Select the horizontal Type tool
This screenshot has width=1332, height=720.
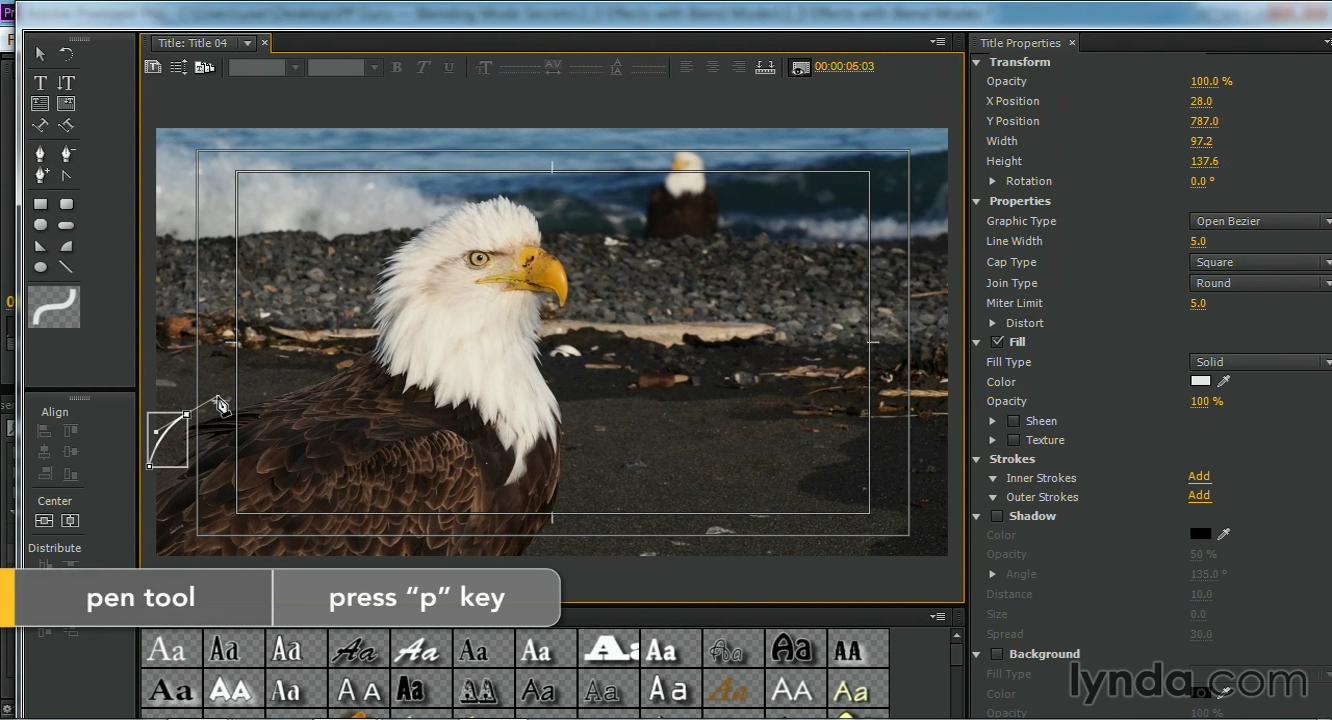[x=40, y=83]
